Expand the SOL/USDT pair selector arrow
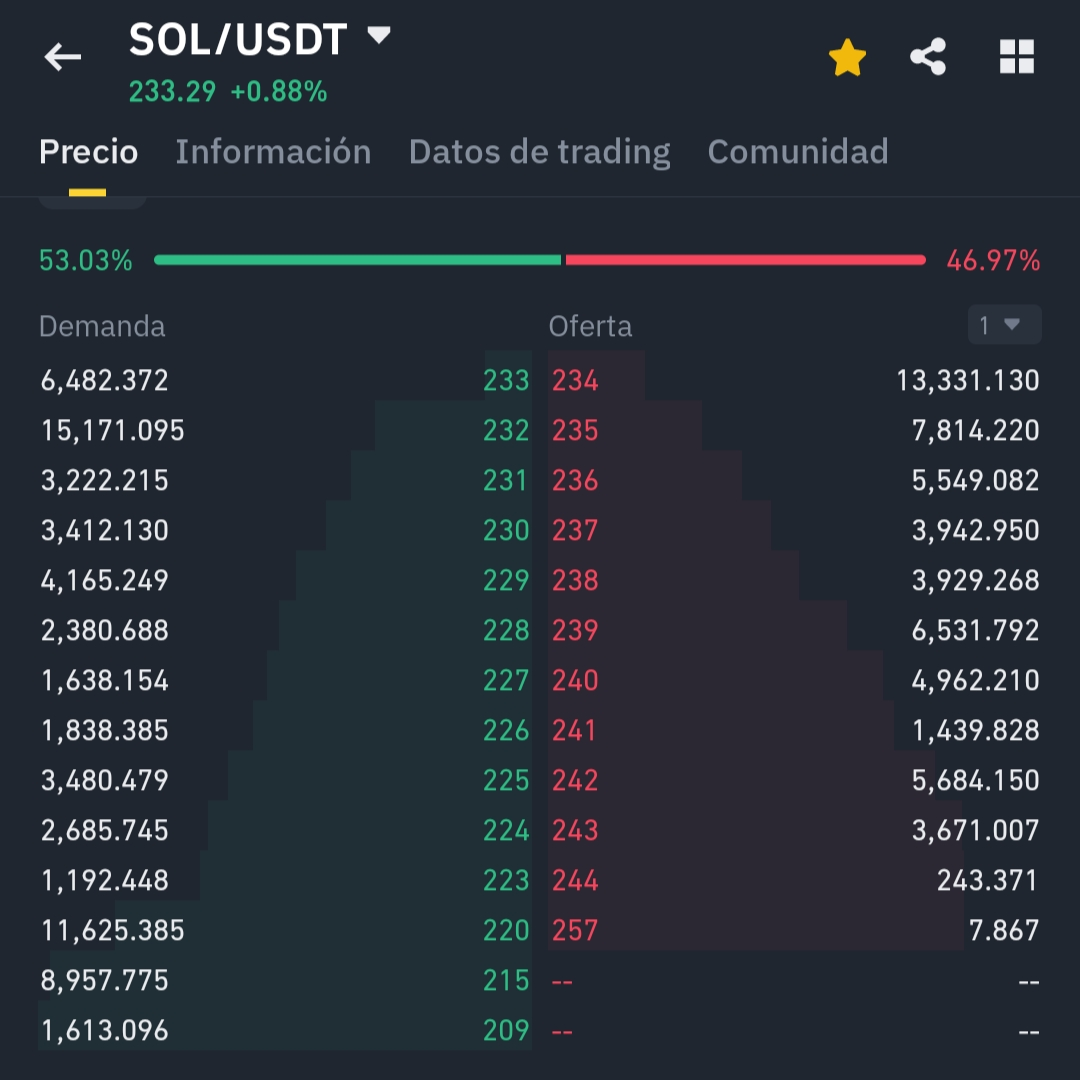The height and width of the screenshot is (1080, 1080). tap(379, 37)
